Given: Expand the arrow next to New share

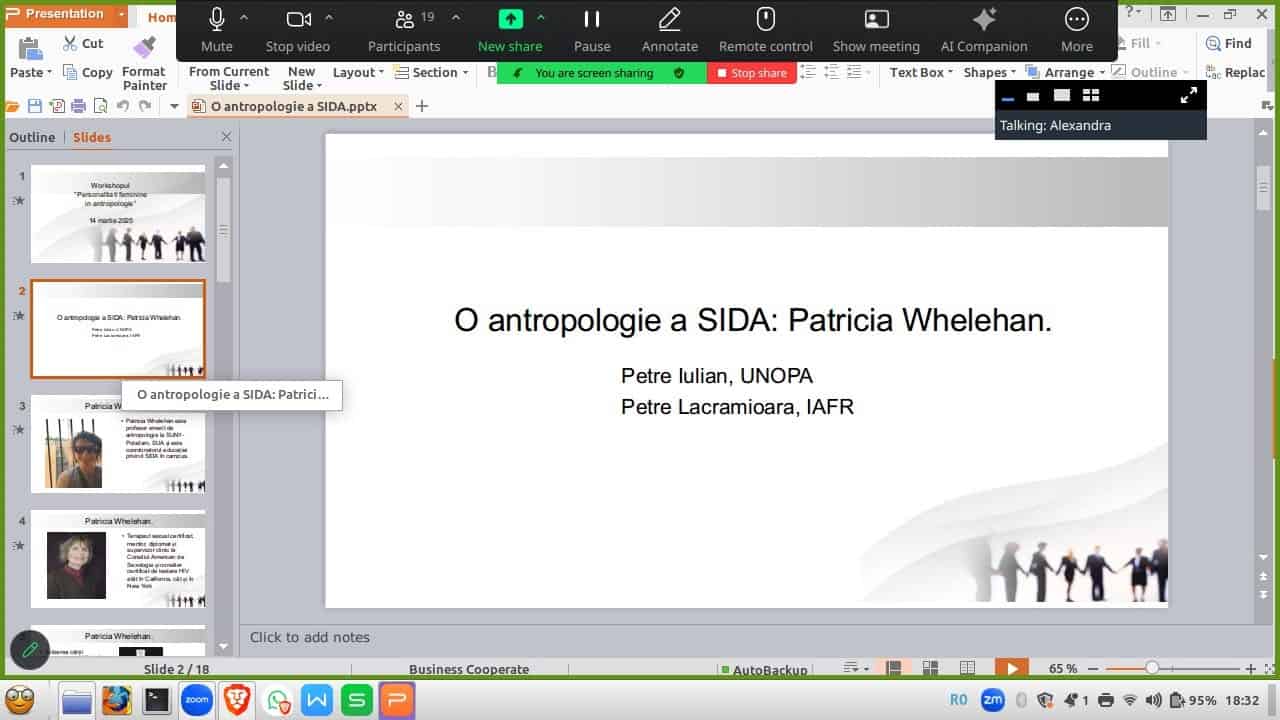Looking at the screenshot, I should (541, 18).
